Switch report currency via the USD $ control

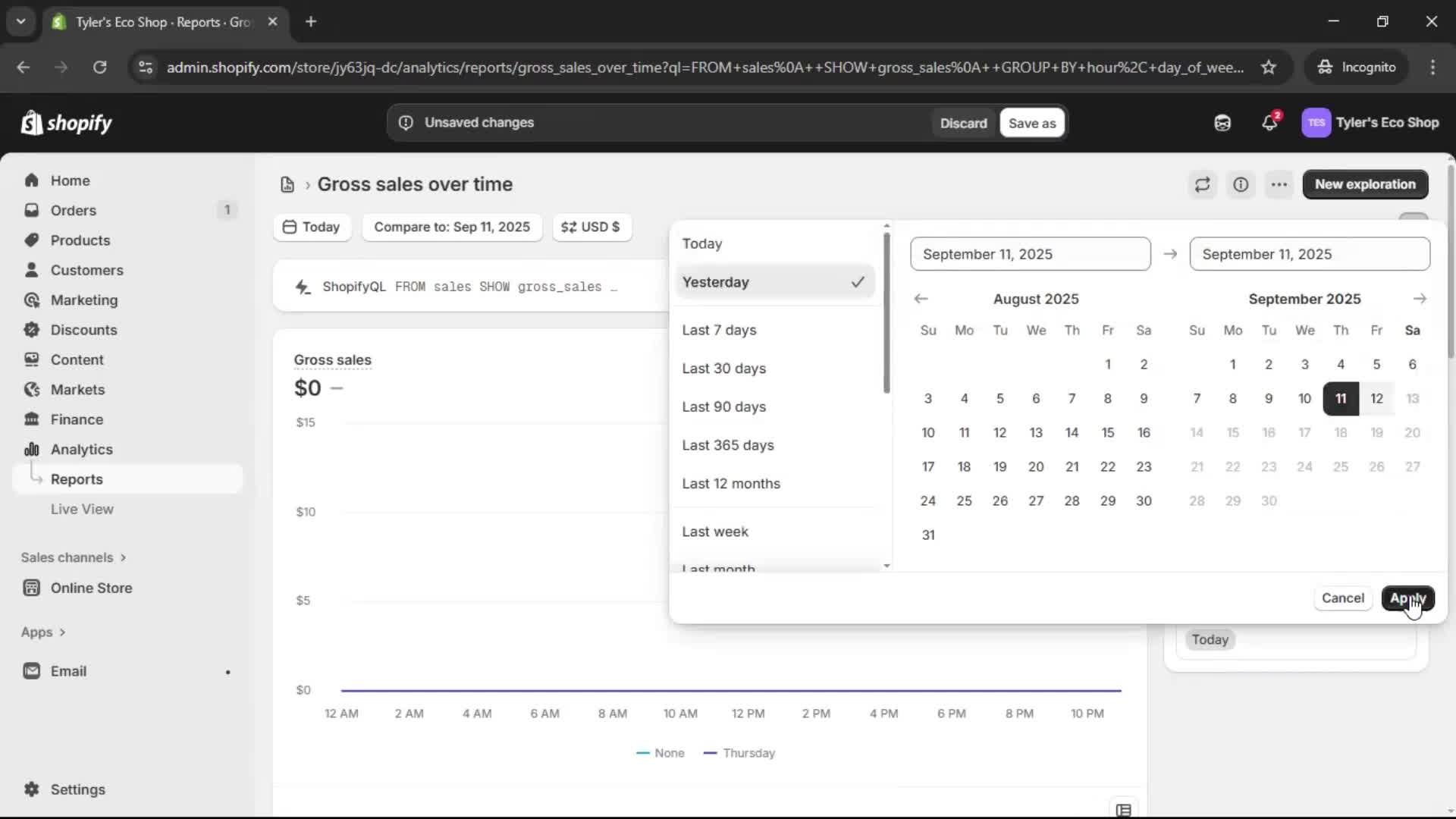(x=591, y=227)
